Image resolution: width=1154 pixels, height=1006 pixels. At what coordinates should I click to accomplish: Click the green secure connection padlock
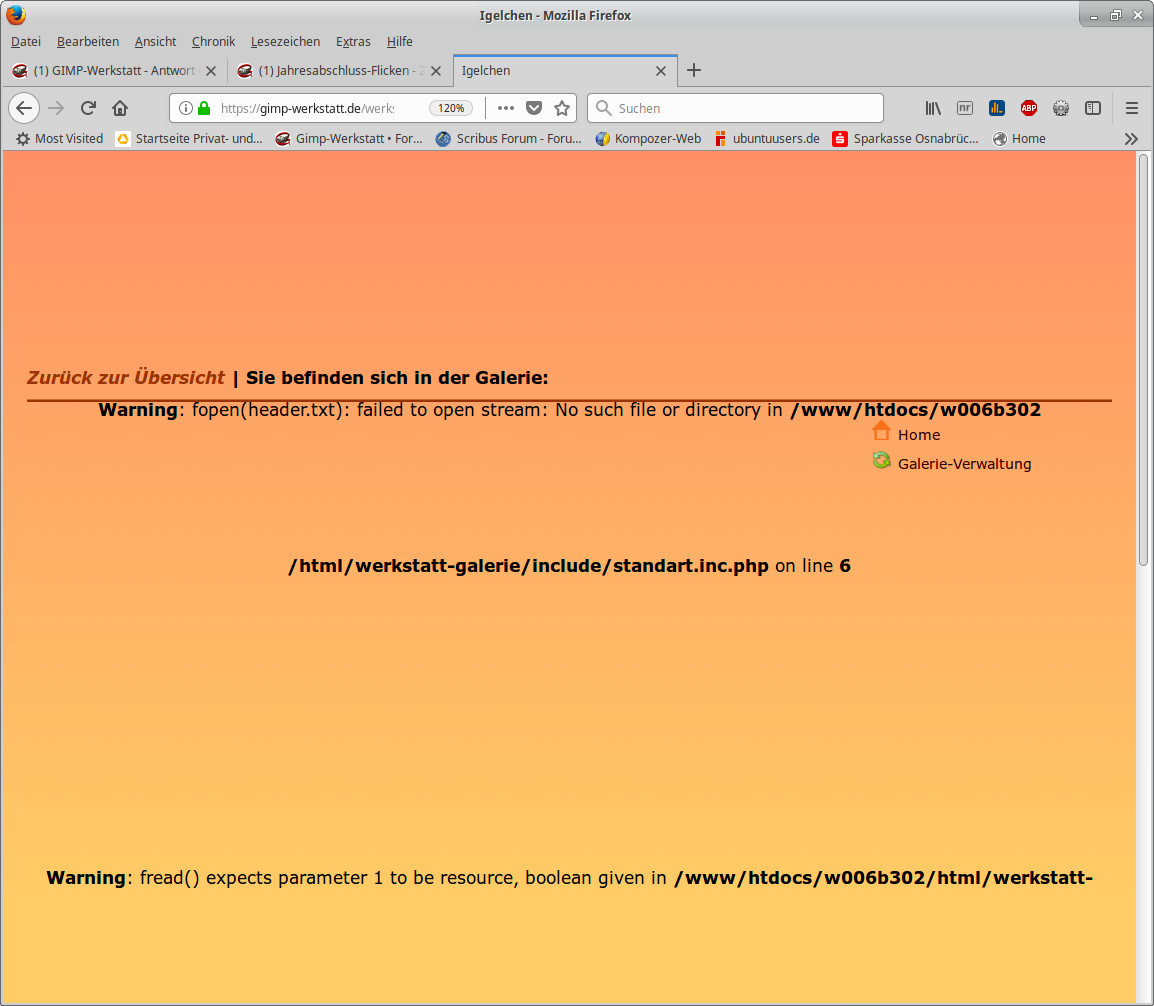(204, 108)
